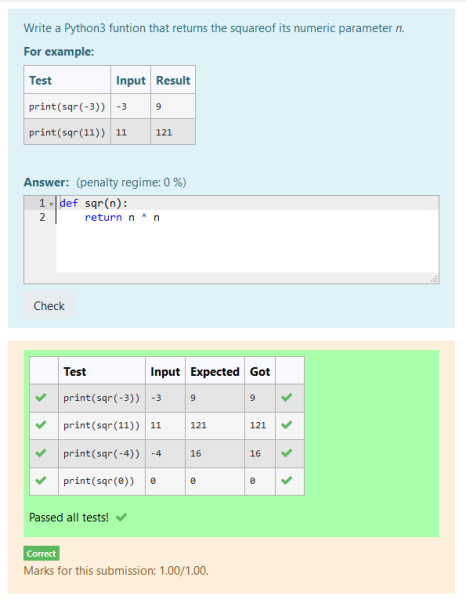Click the example table Input header

click(131, 81)
